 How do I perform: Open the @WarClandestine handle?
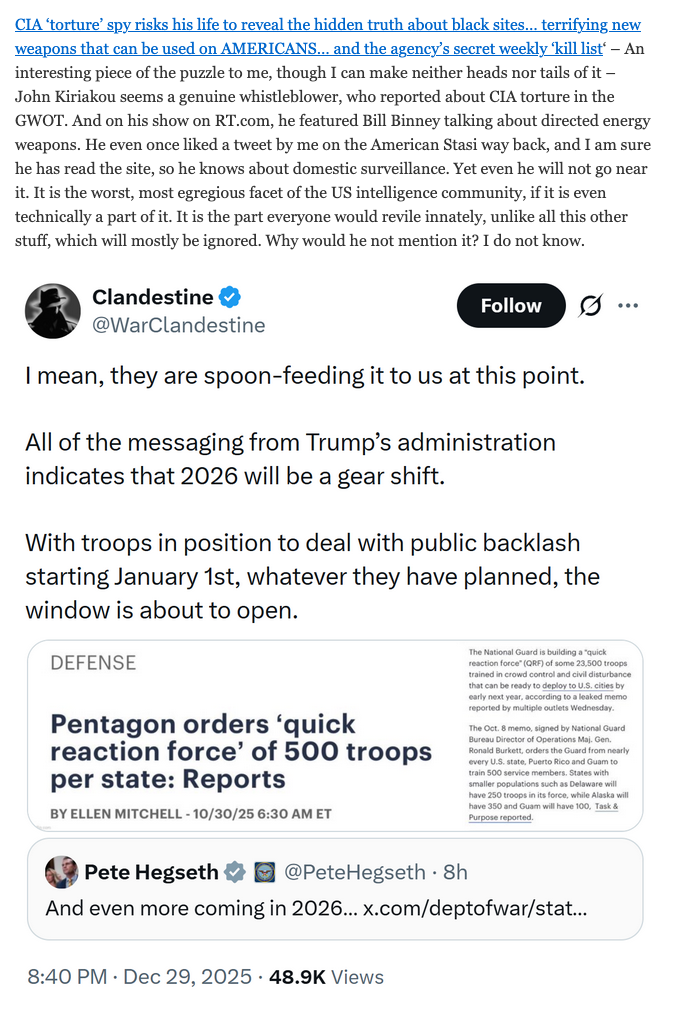[x=179, y=325]
